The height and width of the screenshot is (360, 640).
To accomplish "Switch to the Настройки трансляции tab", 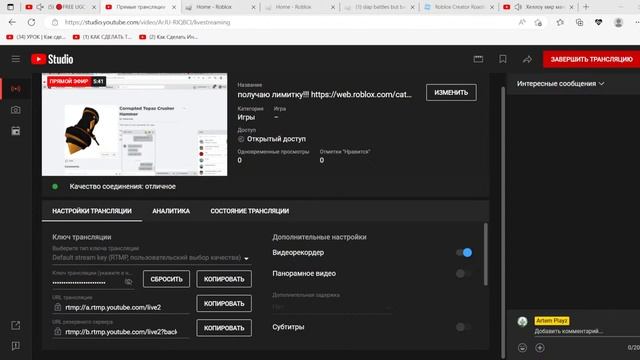I will [92, 211].
